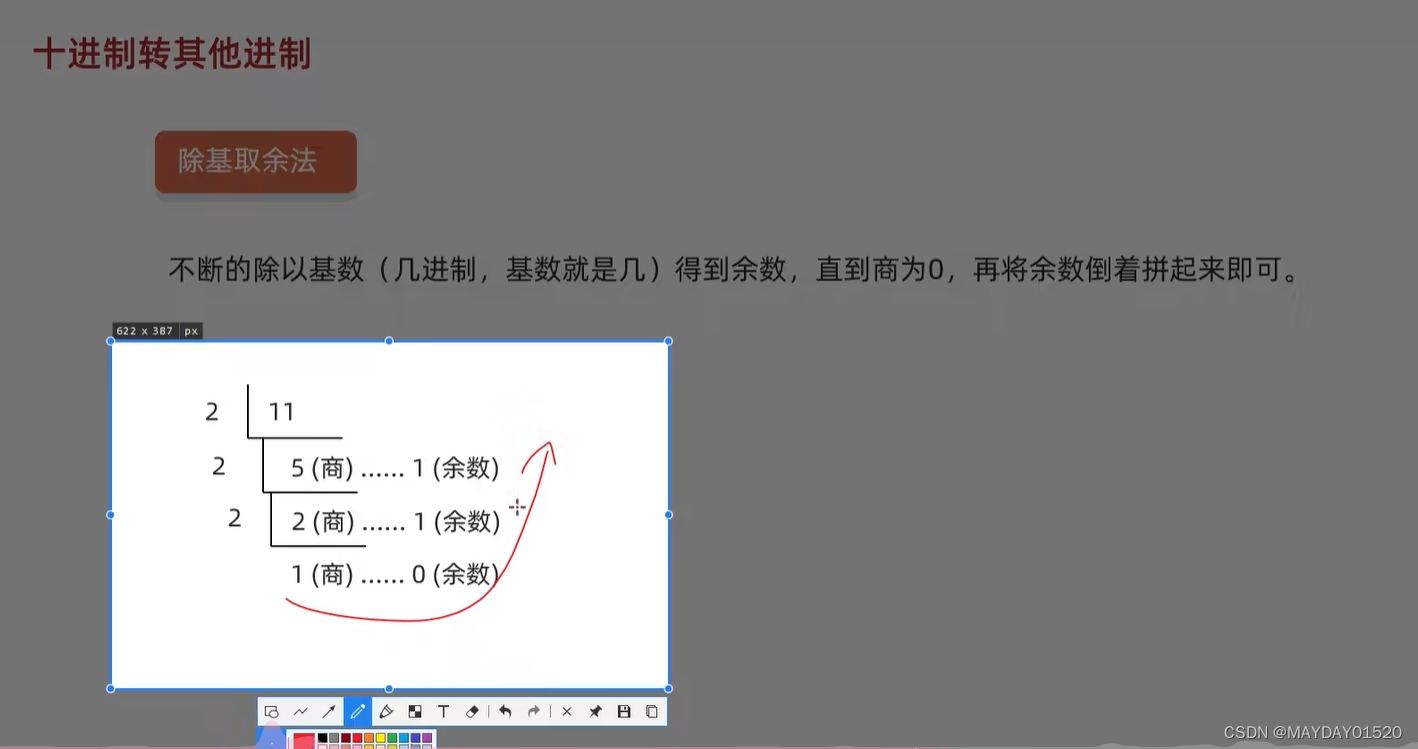Select the active pencil tool
Viewport: 1418px width, 749px height.
pyautogui.click(x=357, y=712)
